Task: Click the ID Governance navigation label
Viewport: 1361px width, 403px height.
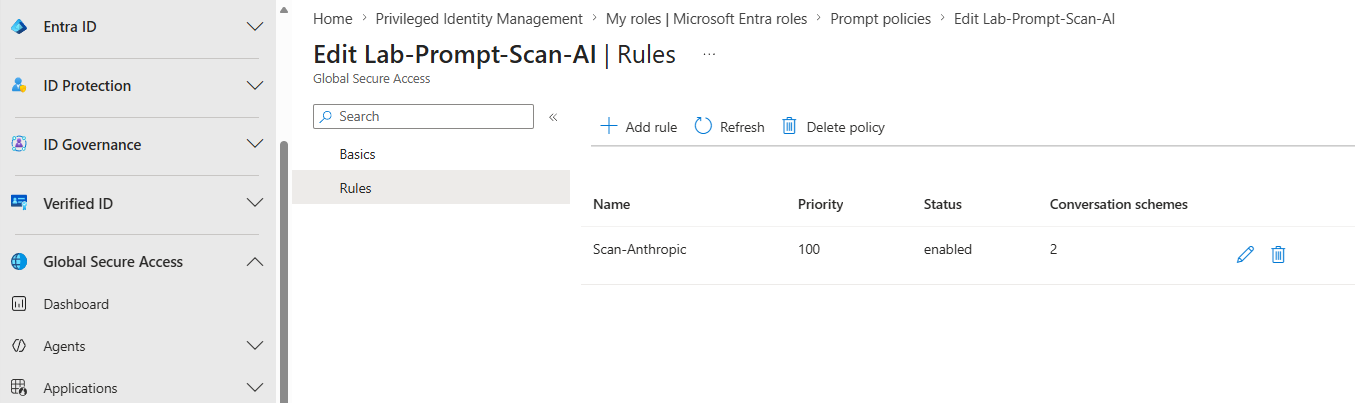Action: coord(92,144)
